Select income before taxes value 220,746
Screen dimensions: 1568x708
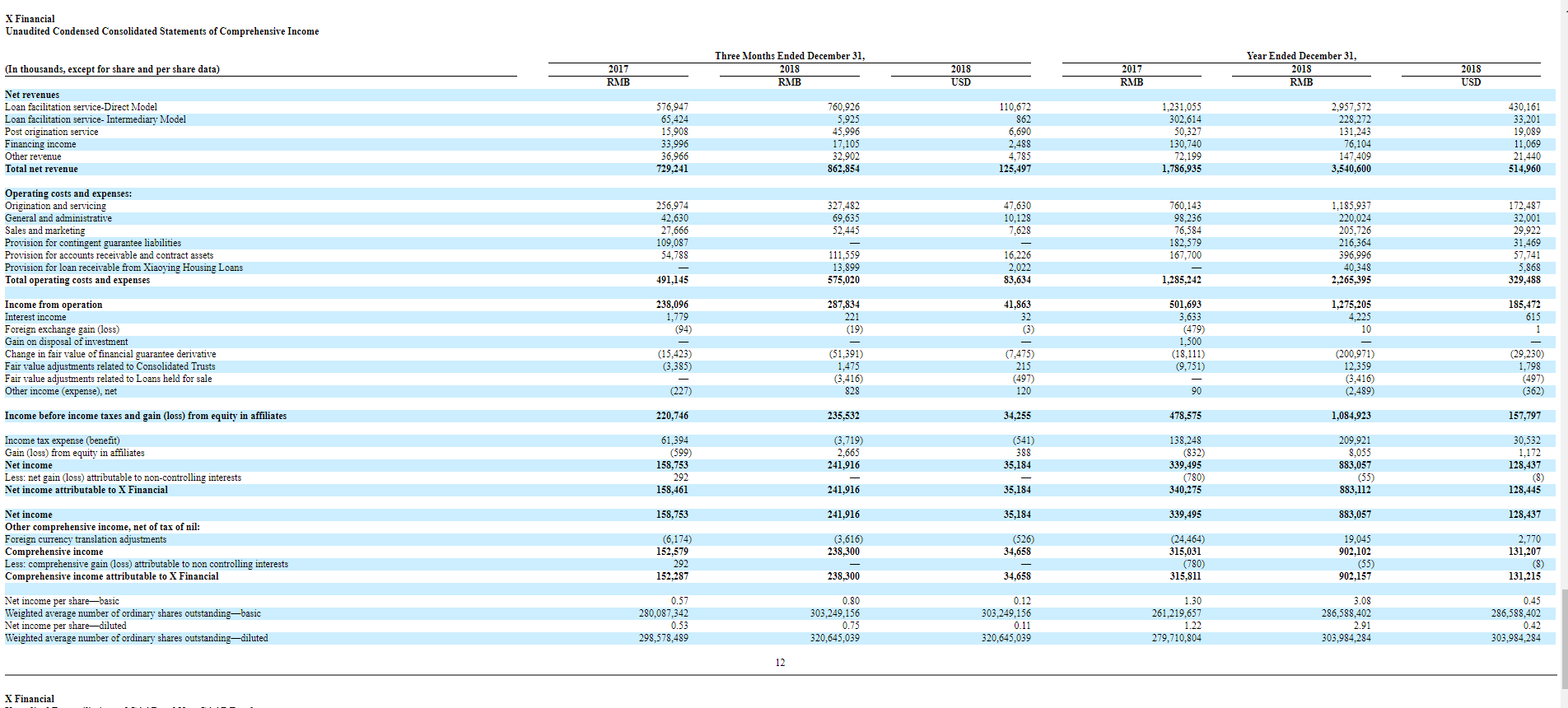pyautogui.click(x=672, y=416)
